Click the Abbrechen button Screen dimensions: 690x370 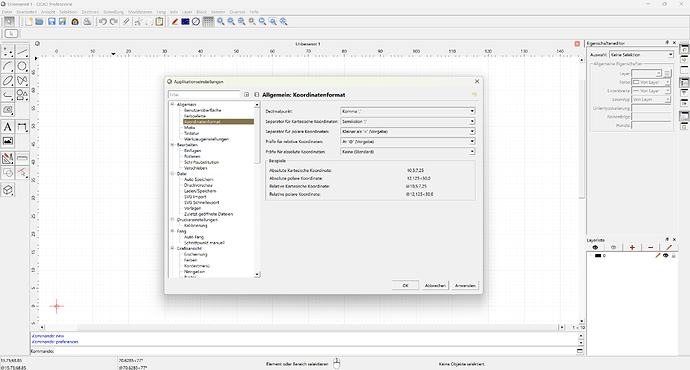[x=435, y=286]
